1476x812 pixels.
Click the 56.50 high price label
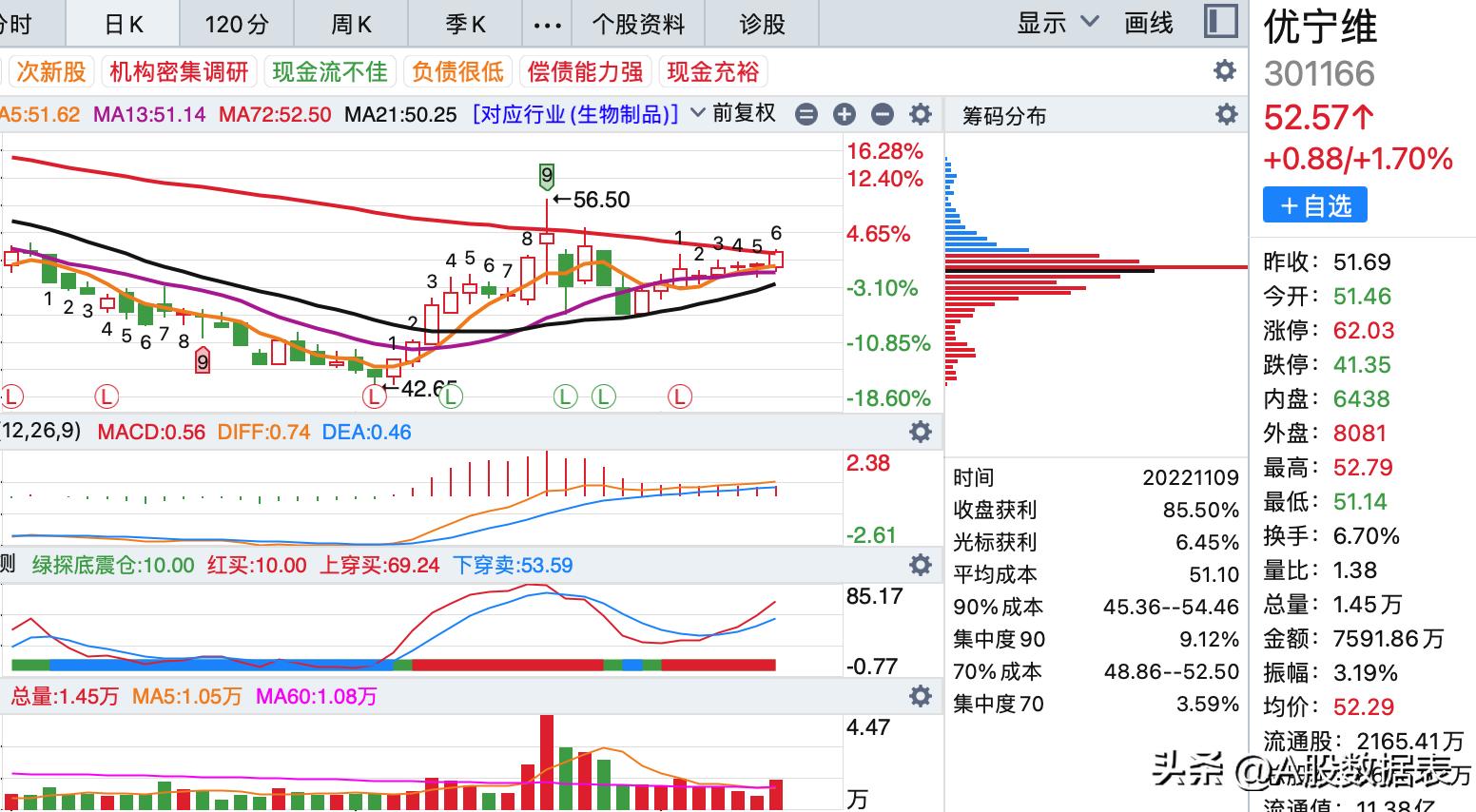592,200
